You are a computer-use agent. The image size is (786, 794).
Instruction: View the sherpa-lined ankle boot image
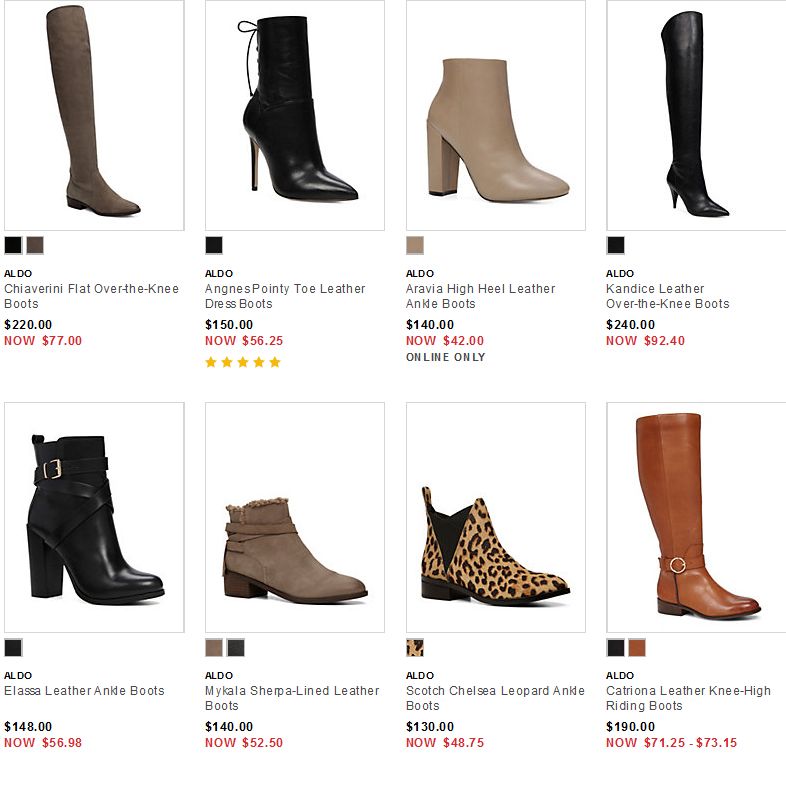point(295,518)
